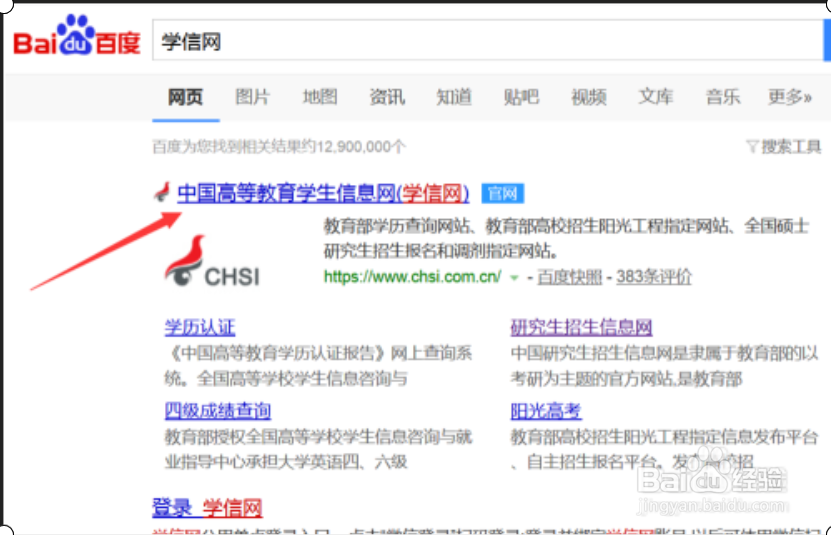The image size is (831, 535).
Task: Open the 中国高等教育学生信息网(学信网) result
Action: pyautogui.click(x=323, y=193)
